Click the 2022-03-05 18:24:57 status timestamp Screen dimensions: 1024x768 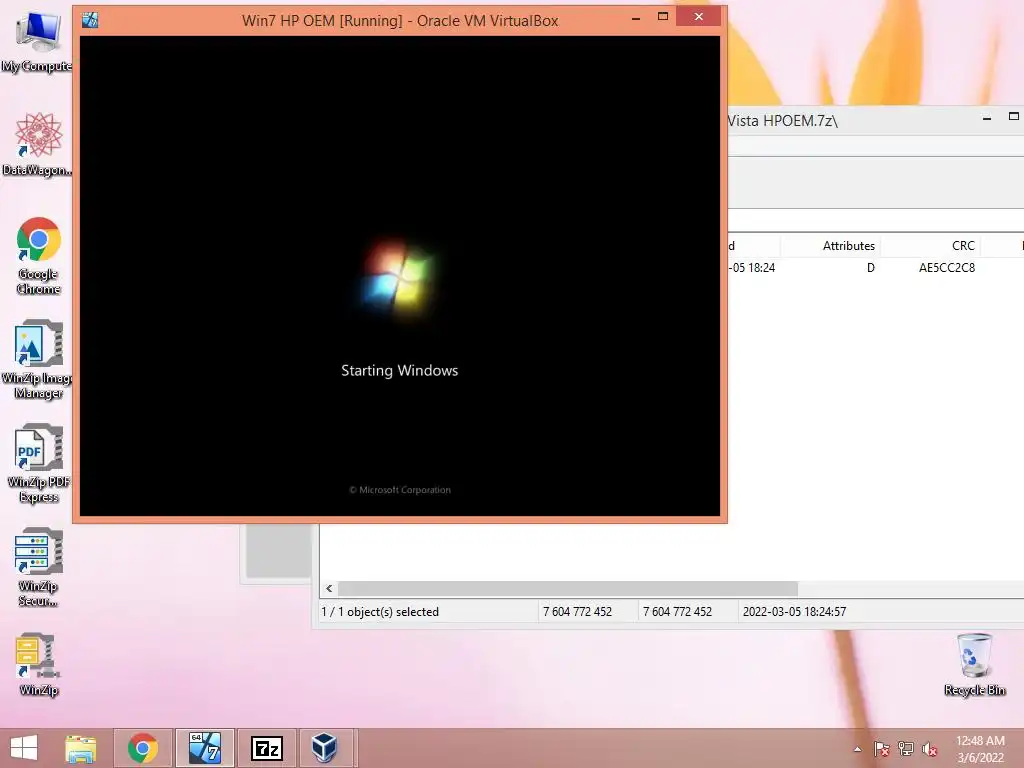click(x=794, y=612)
